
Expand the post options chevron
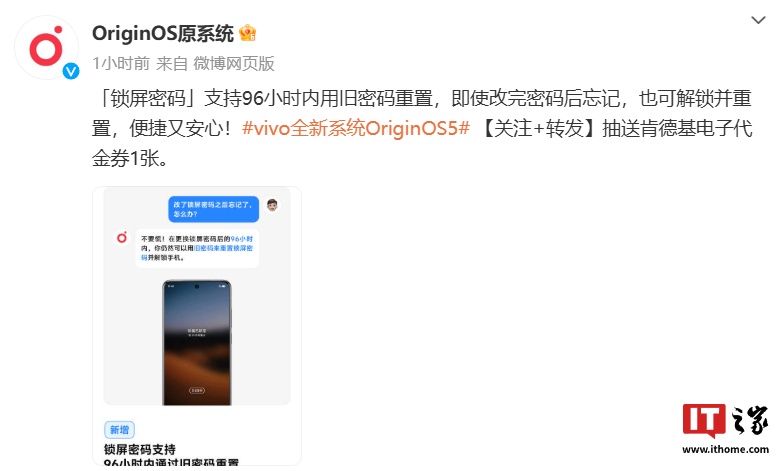click(758, 20)
